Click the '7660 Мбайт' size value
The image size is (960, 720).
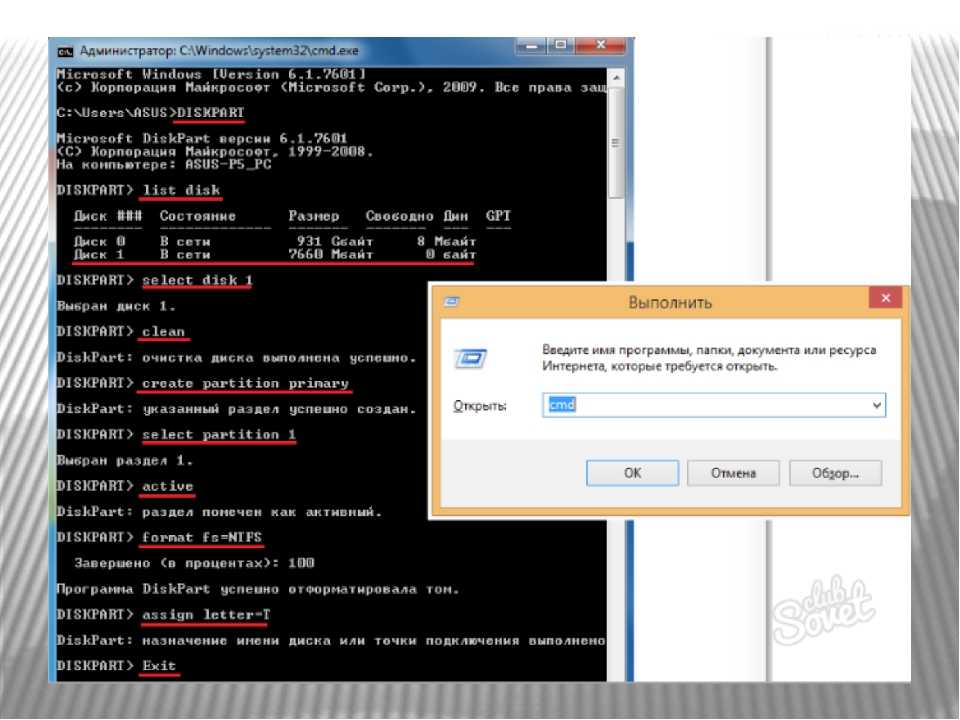click(x=331, y=254)
